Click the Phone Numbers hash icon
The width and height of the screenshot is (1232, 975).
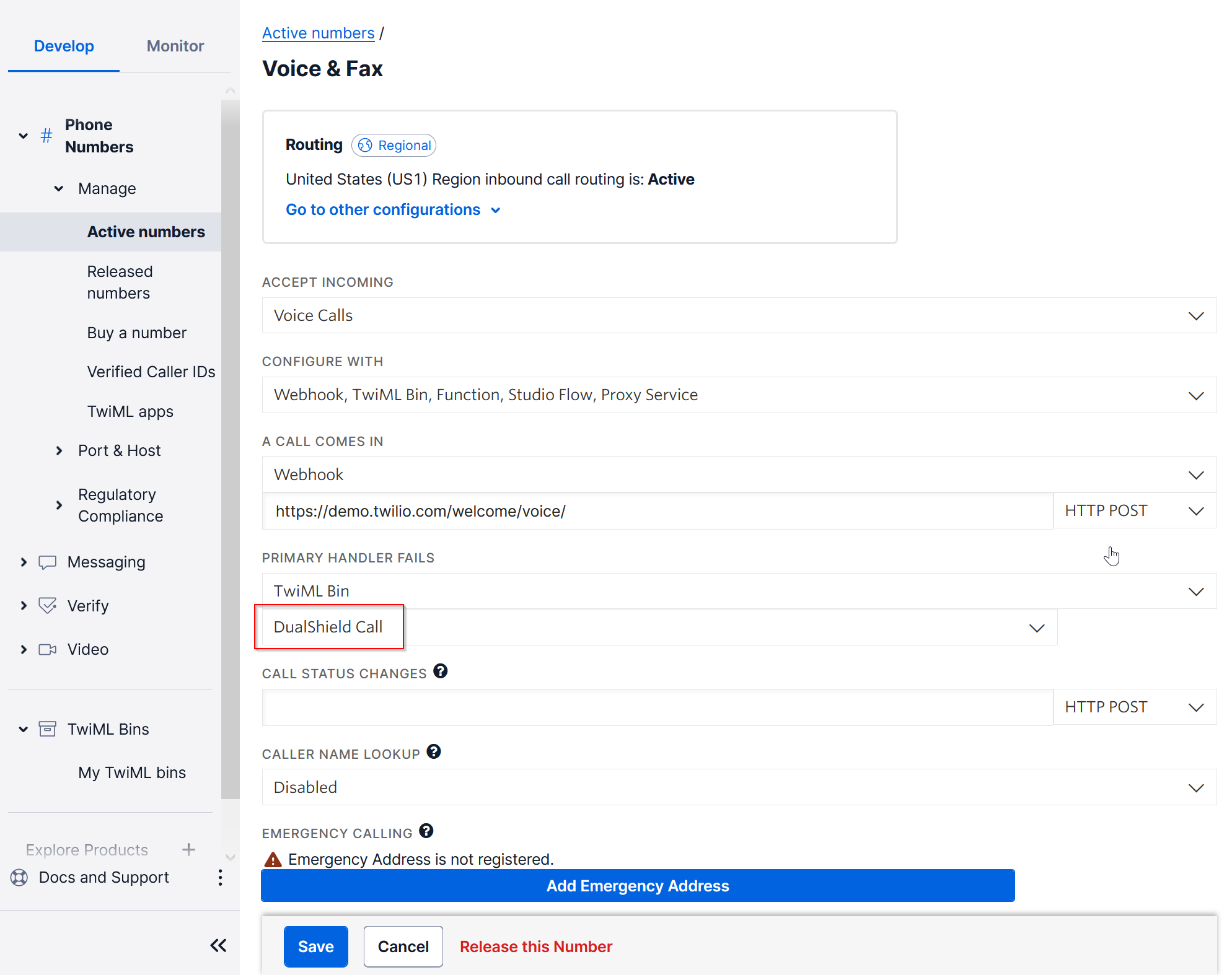click(46, 136)
